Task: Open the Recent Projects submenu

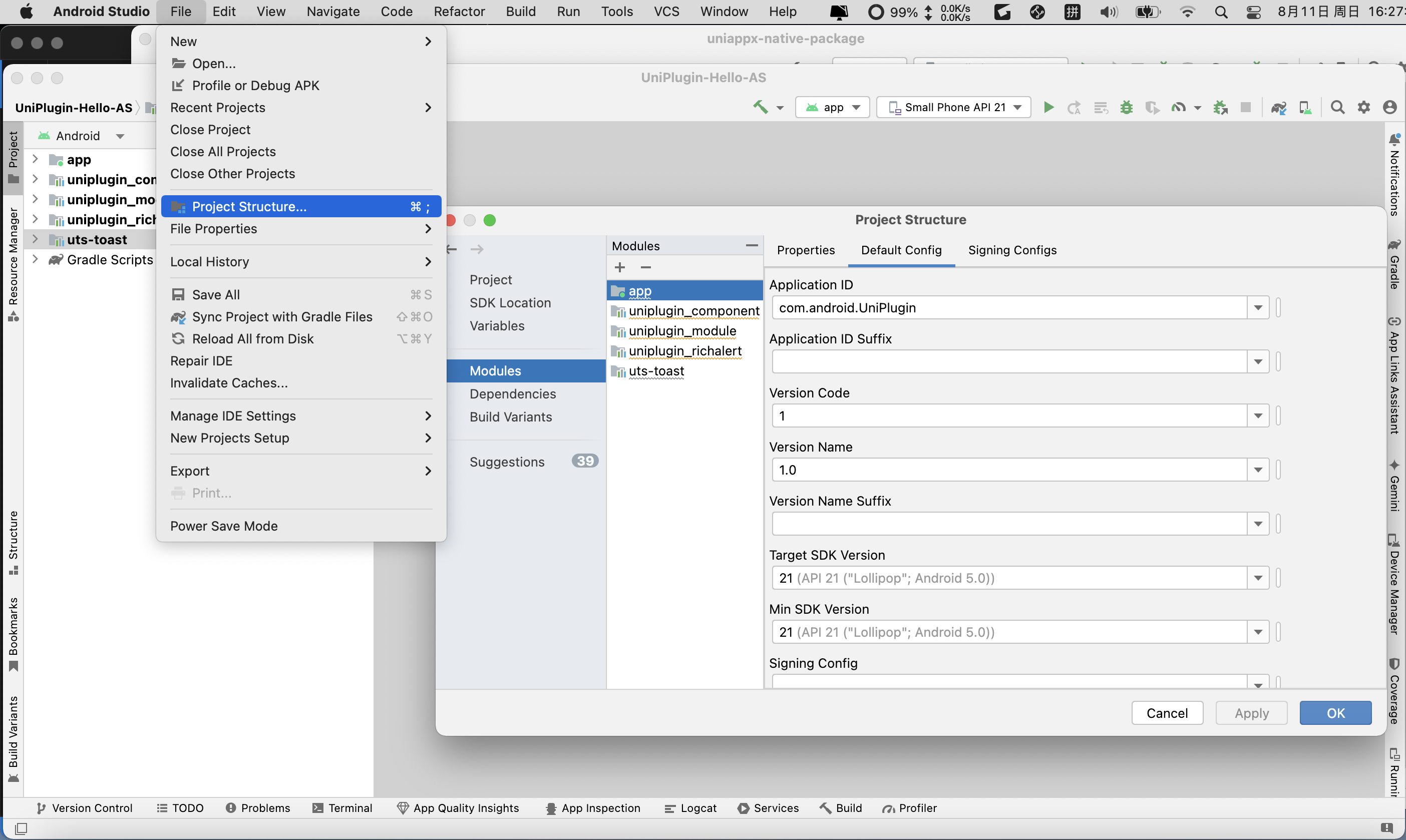Action: tap(301, 108)
